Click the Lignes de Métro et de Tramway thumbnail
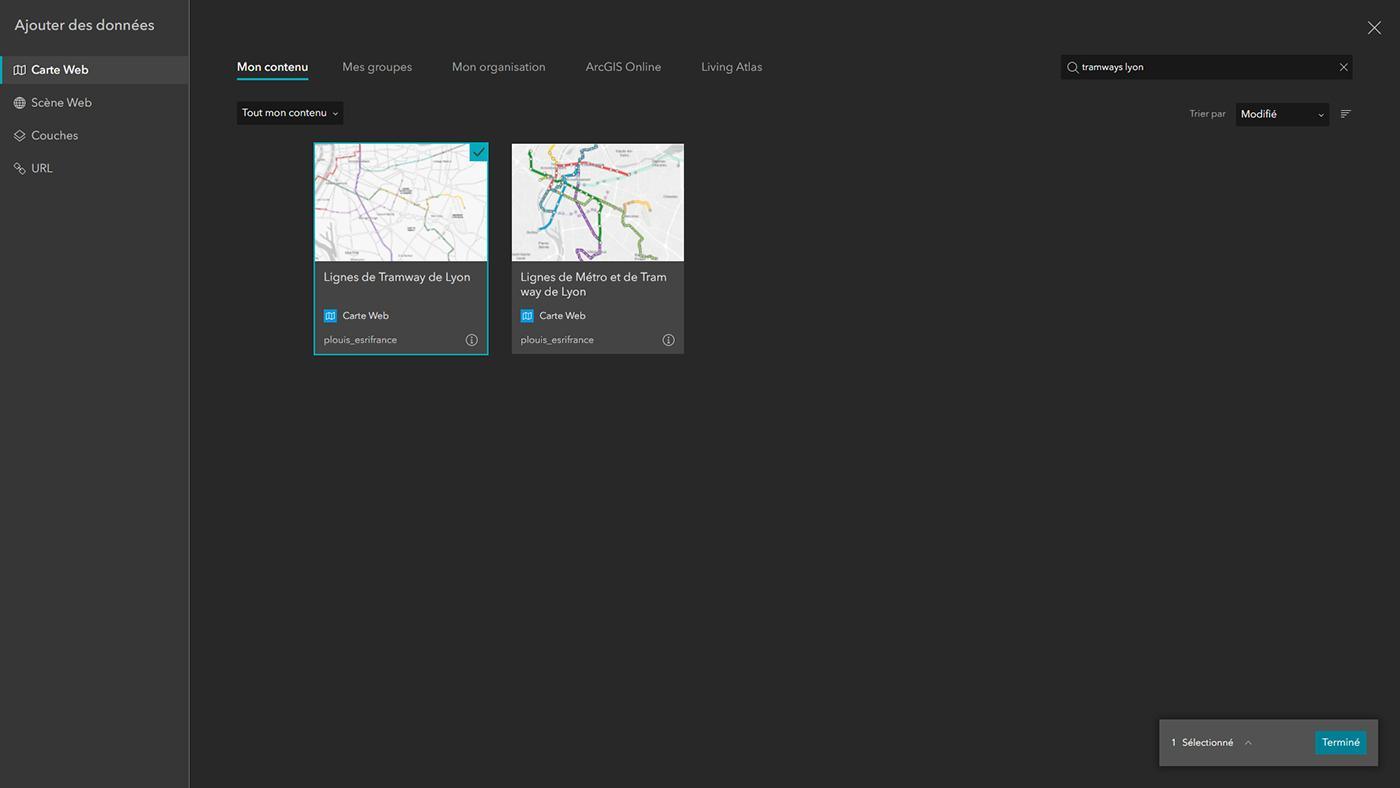This screenshot has height=788, width=1400. coord(598,202)
